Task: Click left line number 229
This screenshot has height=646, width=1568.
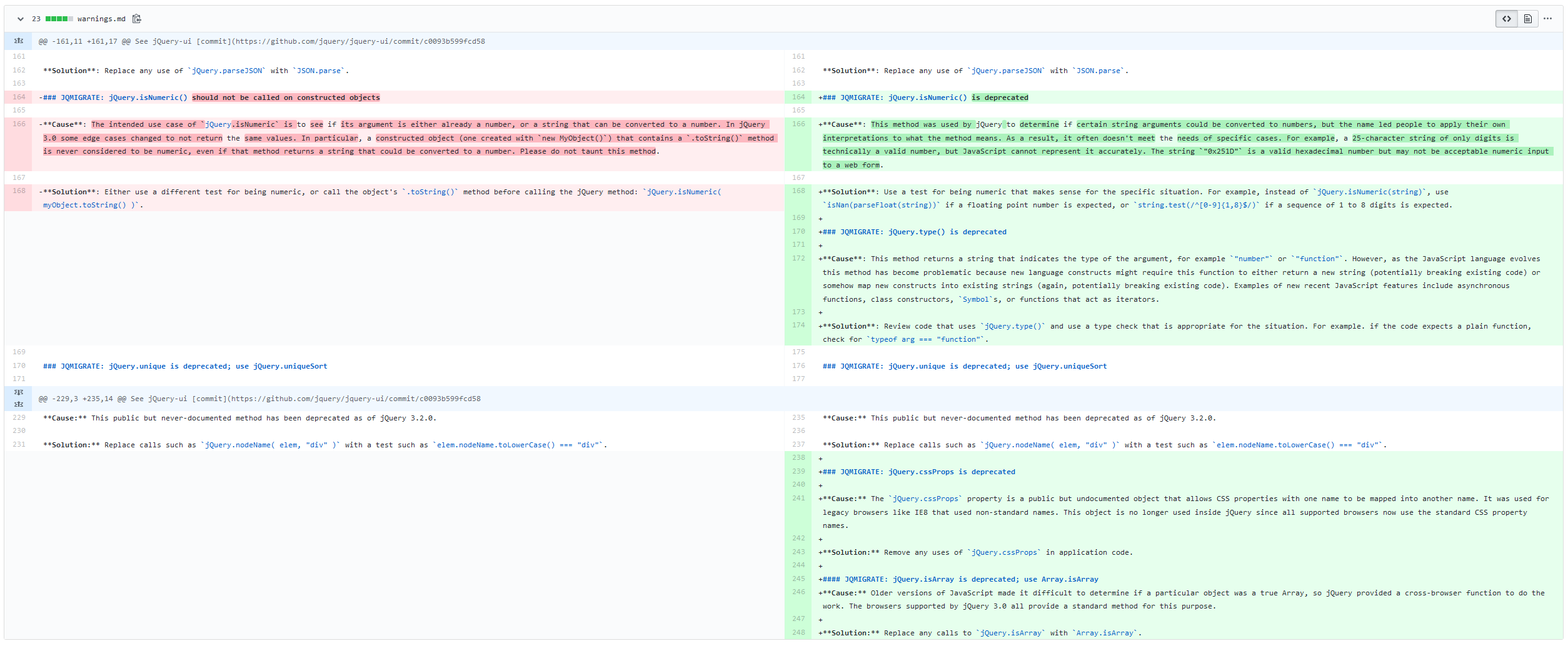Action: click(x=19, y=418)
